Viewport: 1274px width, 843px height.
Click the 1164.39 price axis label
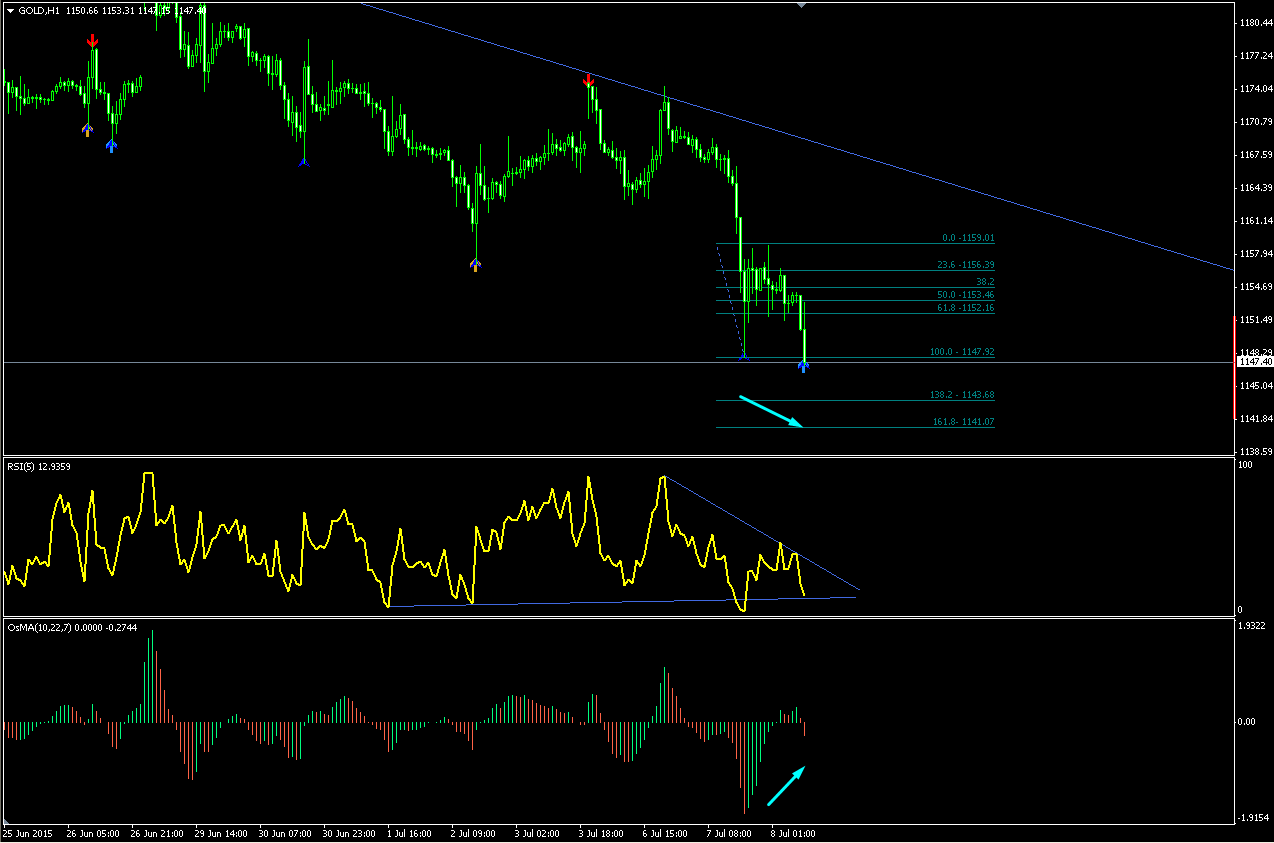pos(1255,187)
